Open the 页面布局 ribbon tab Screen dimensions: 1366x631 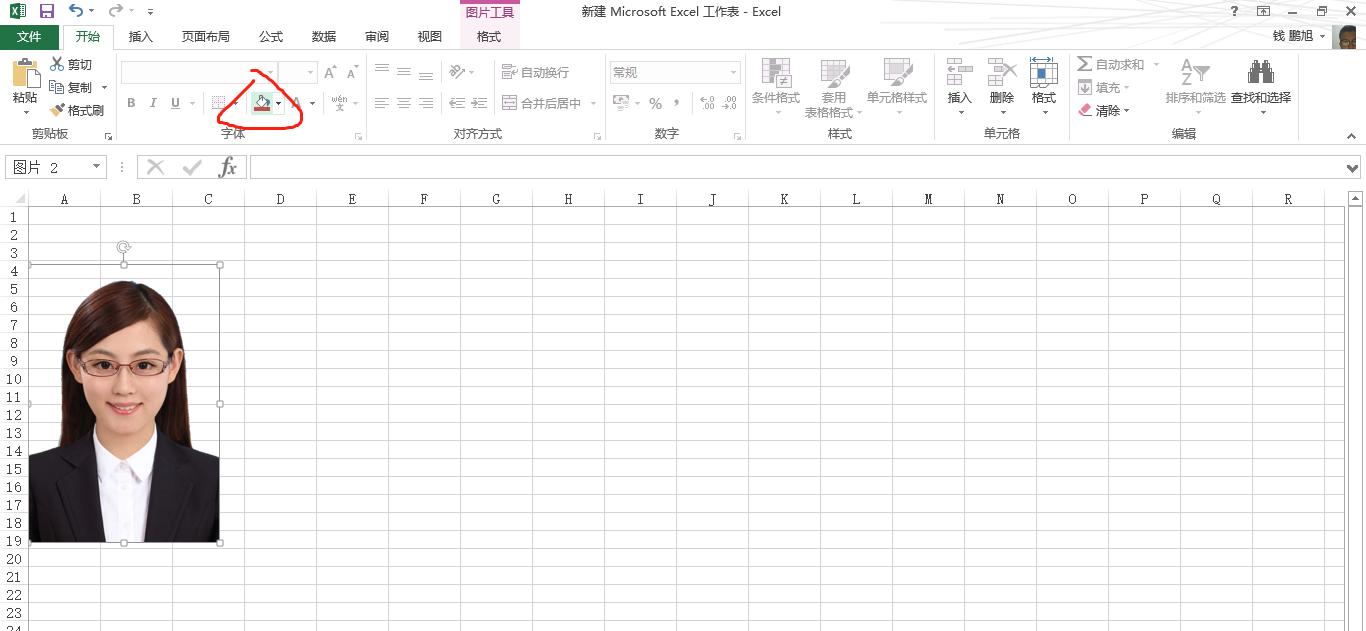[206, 36]
